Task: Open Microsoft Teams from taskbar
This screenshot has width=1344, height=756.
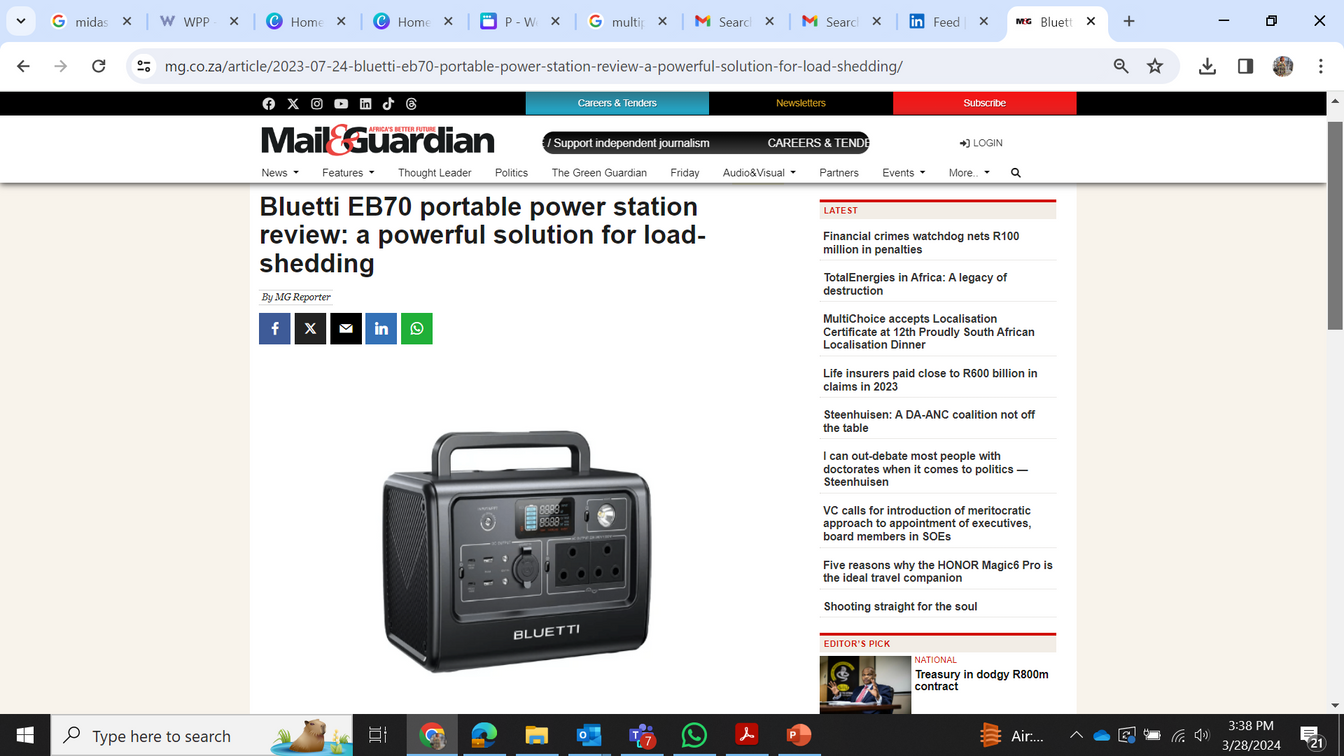Action: (642, 736)
